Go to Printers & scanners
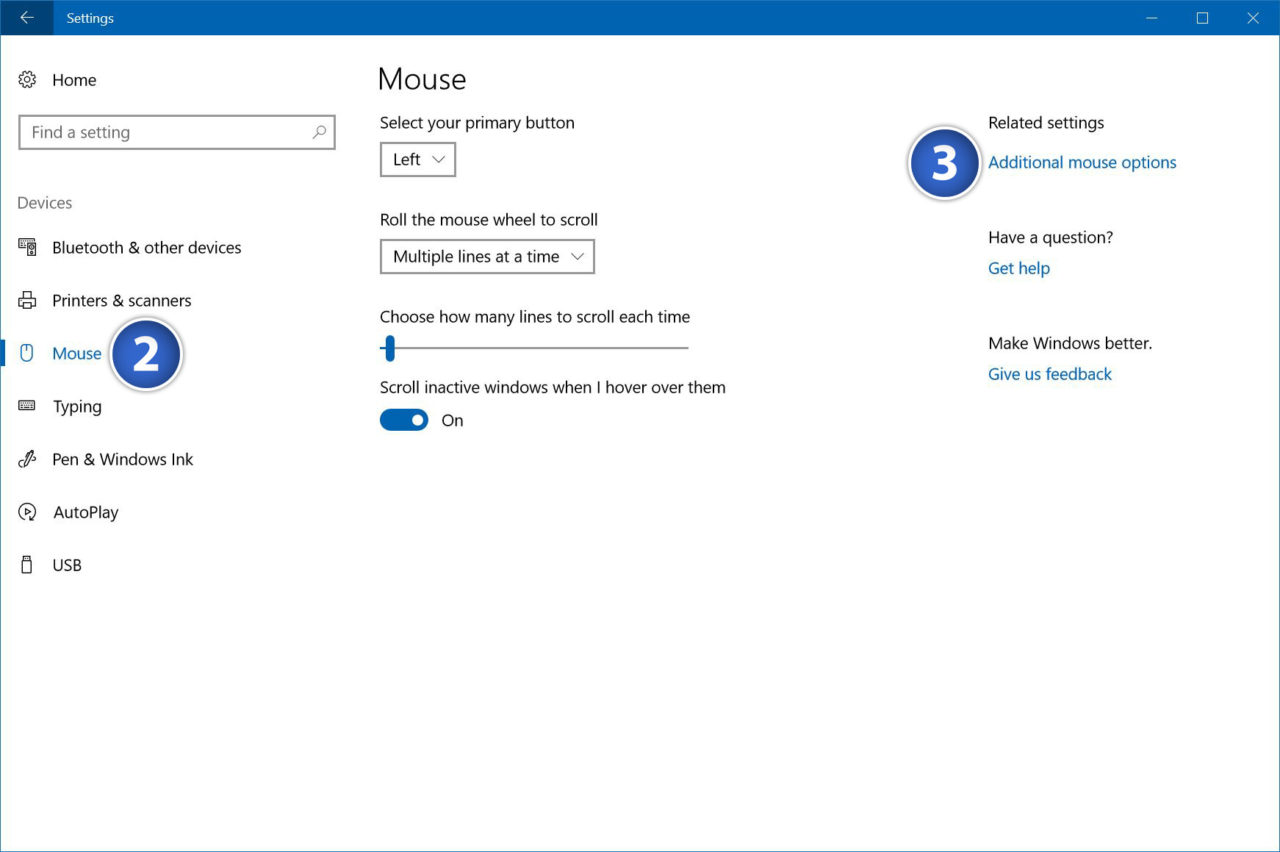Screen dimensions: 1280x852 click(x=122, y=300)
